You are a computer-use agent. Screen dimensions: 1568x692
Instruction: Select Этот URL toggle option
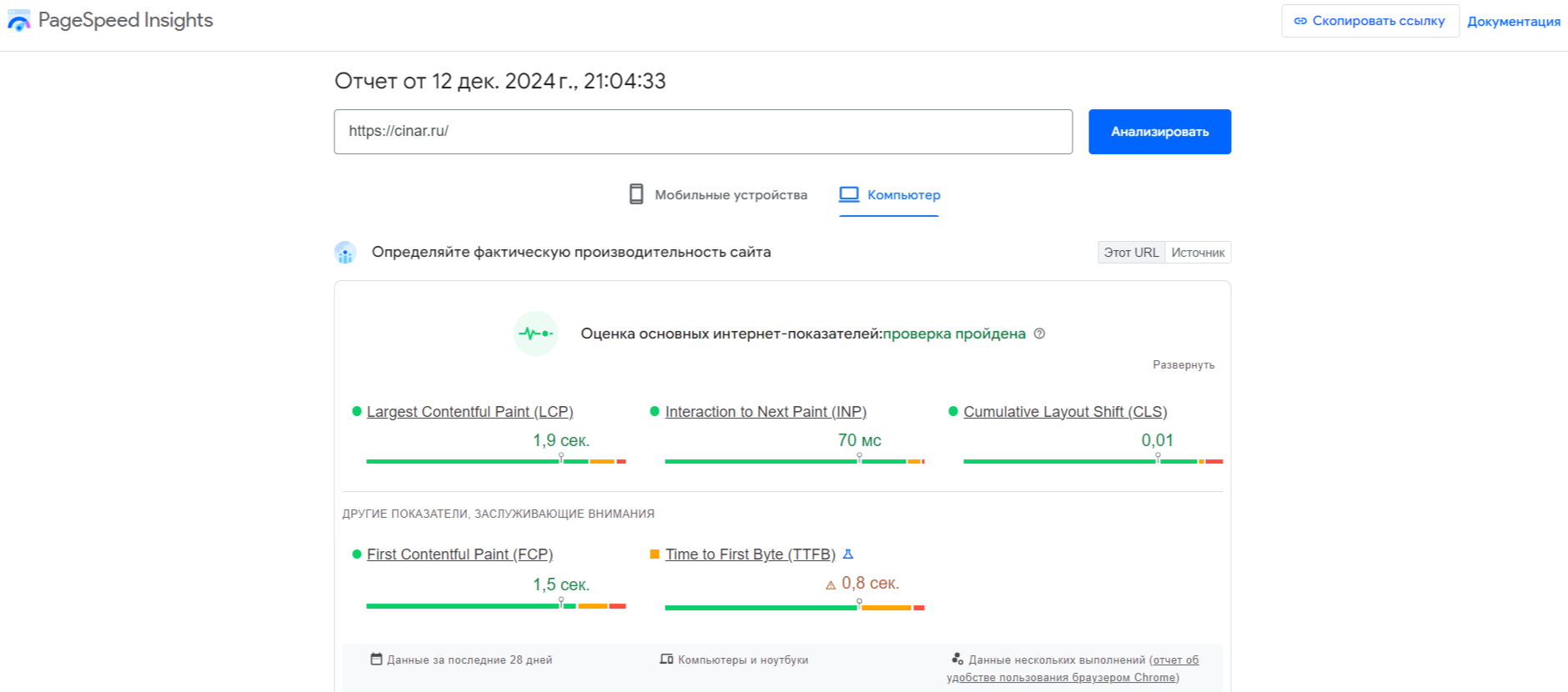click(x=1131, y=253)
